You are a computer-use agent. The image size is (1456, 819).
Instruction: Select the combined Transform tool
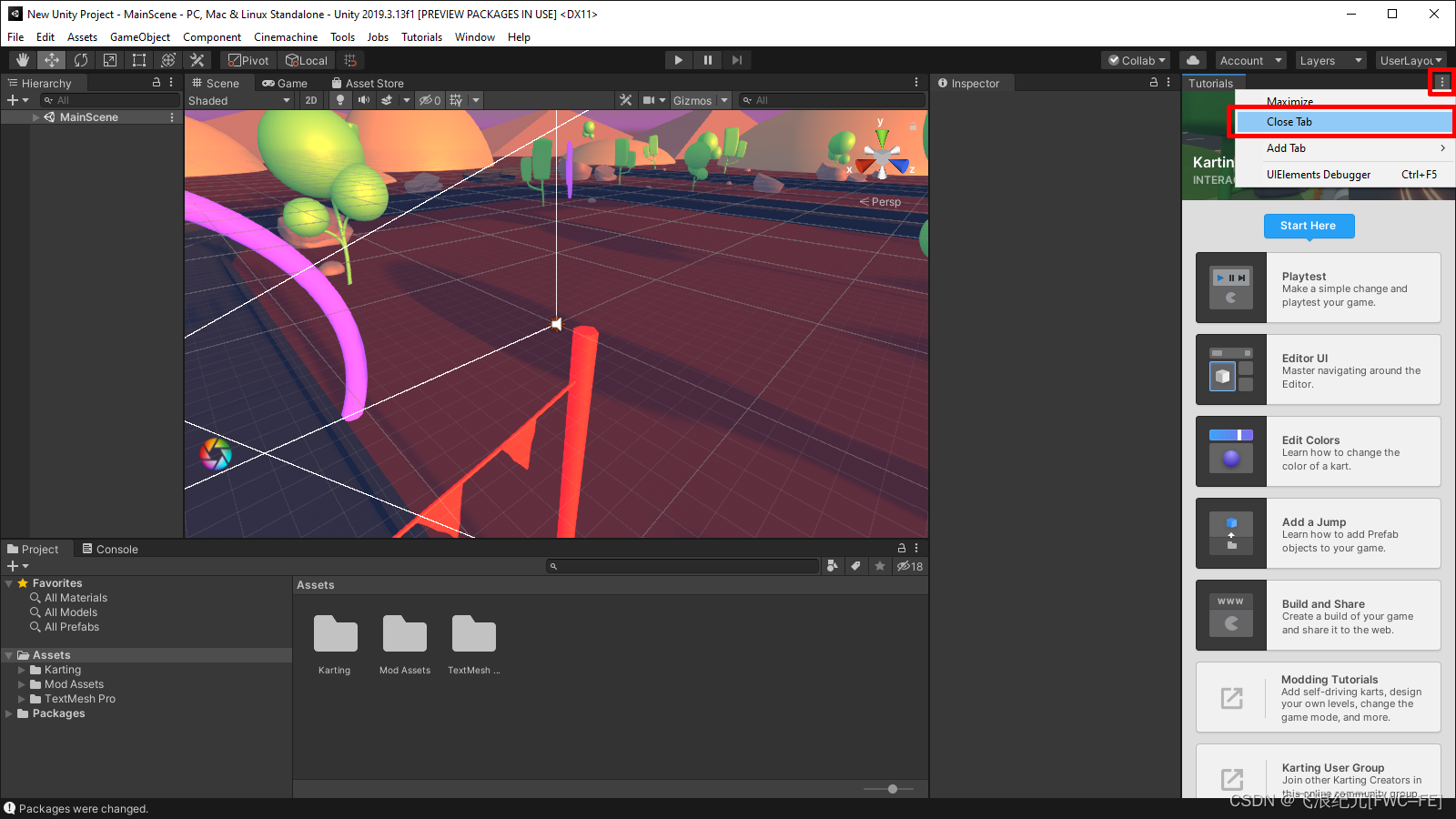click(x=168, y=60)
